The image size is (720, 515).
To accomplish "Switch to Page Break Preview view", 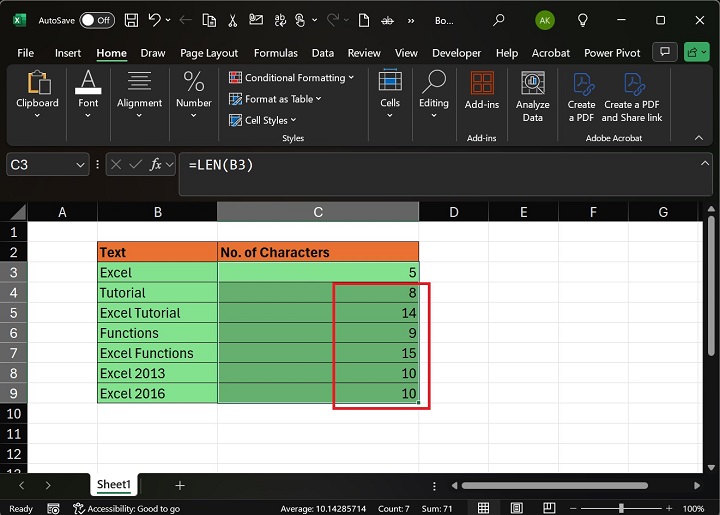I will tap(548, 508).
